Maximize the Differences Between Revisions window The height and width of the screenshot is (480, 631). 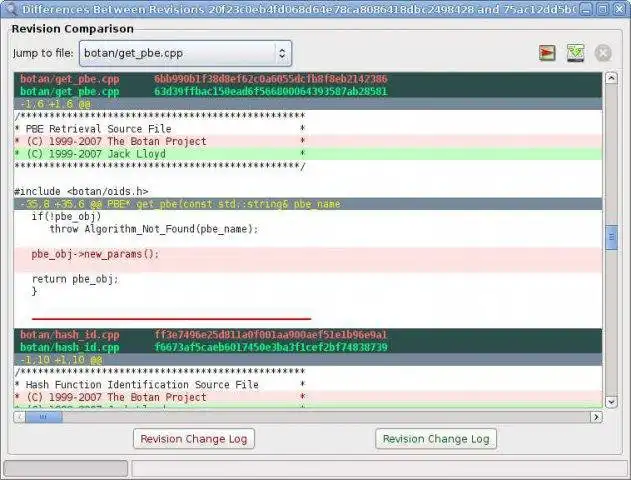click(x=602, y=9)
